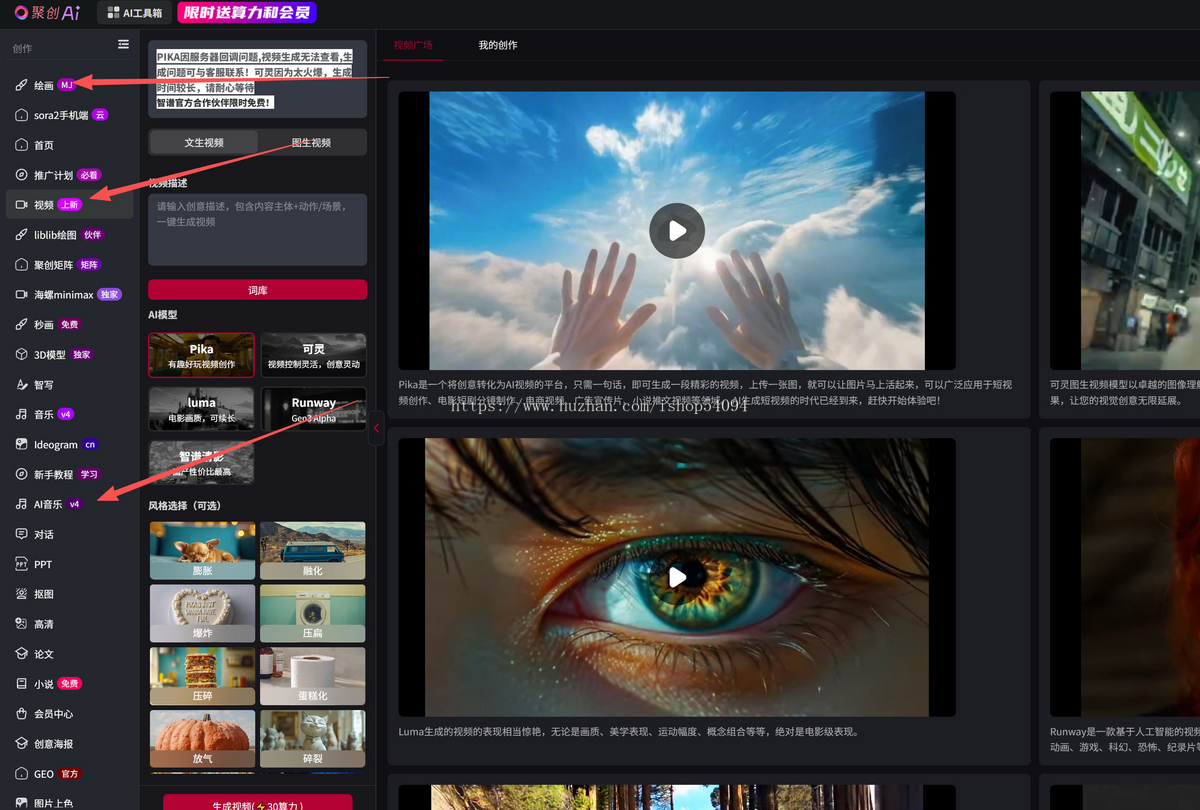The height and width of the screenshot is (810, 1200).
Task: Select the 视频广场 tab
Action: pyautogui.click(x=414, y=45)
